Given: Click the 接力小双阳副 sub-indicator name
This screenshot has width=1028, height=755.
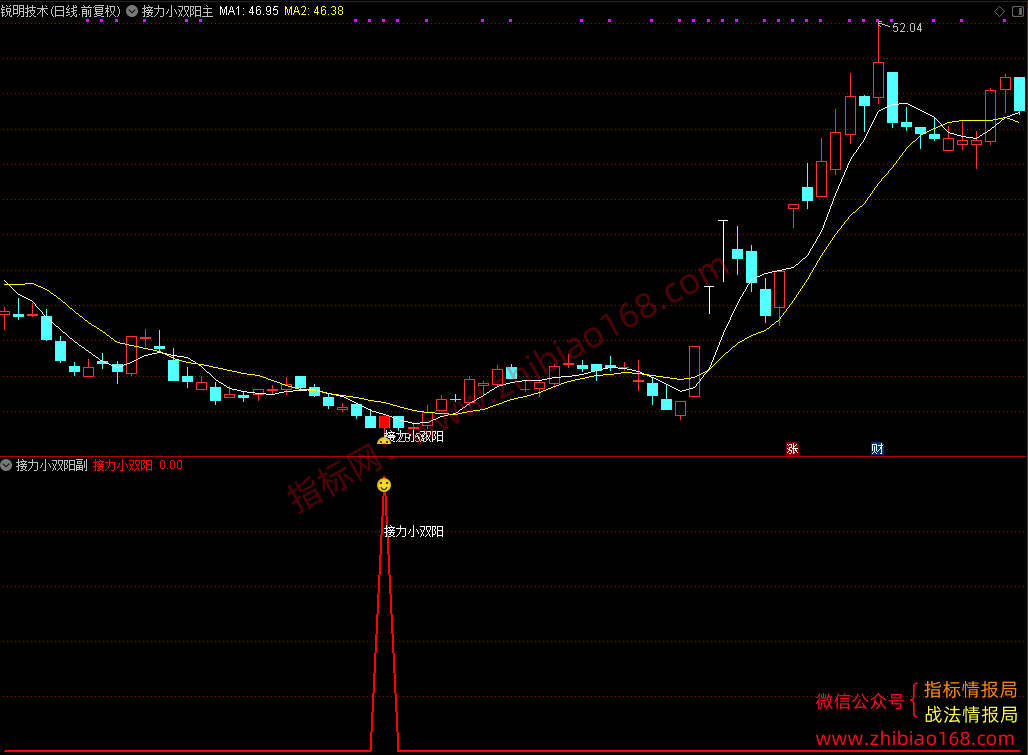Looking at the screenshot, I should [x=52, y=465].
